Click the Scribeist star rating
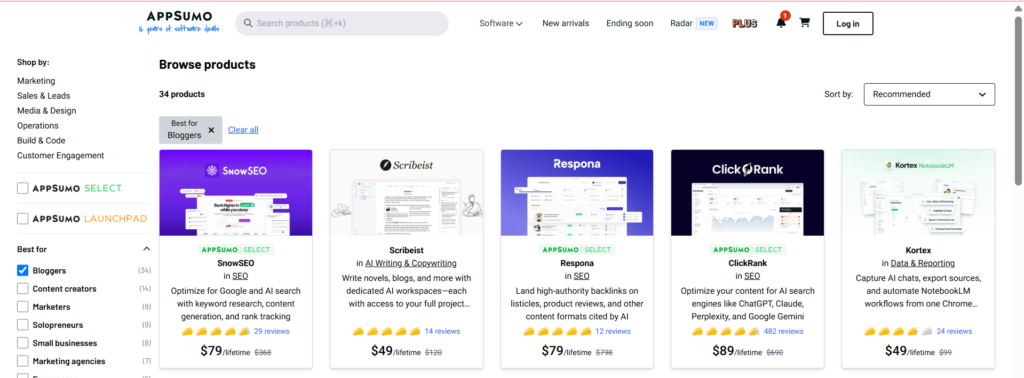The width and height of the screenshot is (1024, 378). (386, 331)
